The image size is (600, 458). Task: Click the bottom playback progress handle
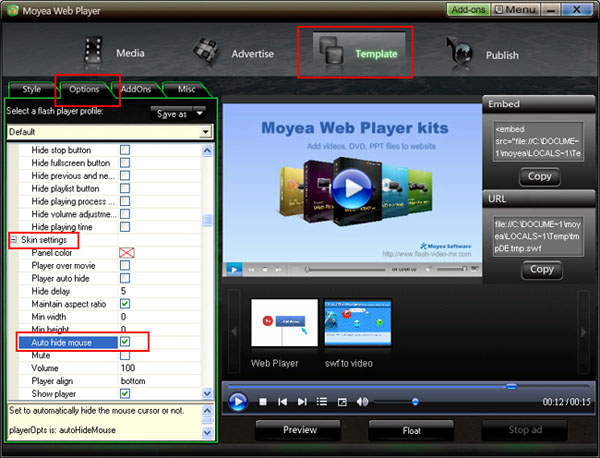[511, 386]
